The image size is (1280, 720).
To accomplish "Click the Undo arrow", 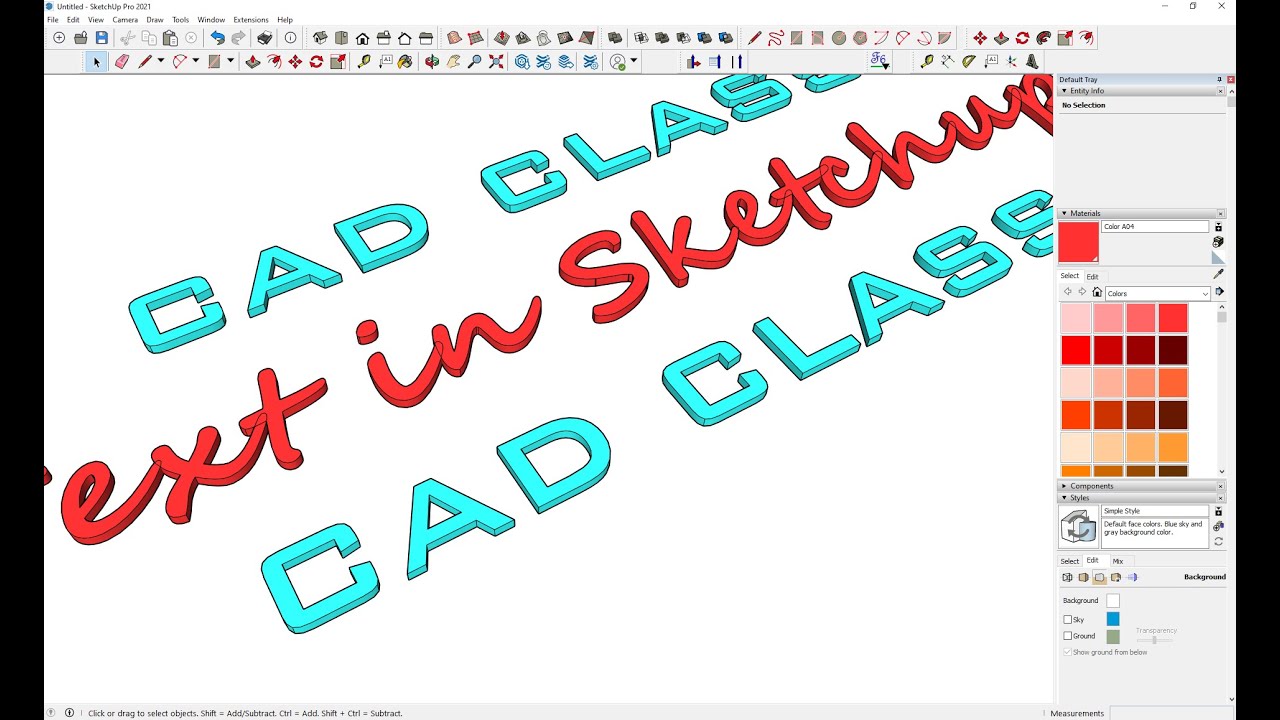I will click(217, 38).
